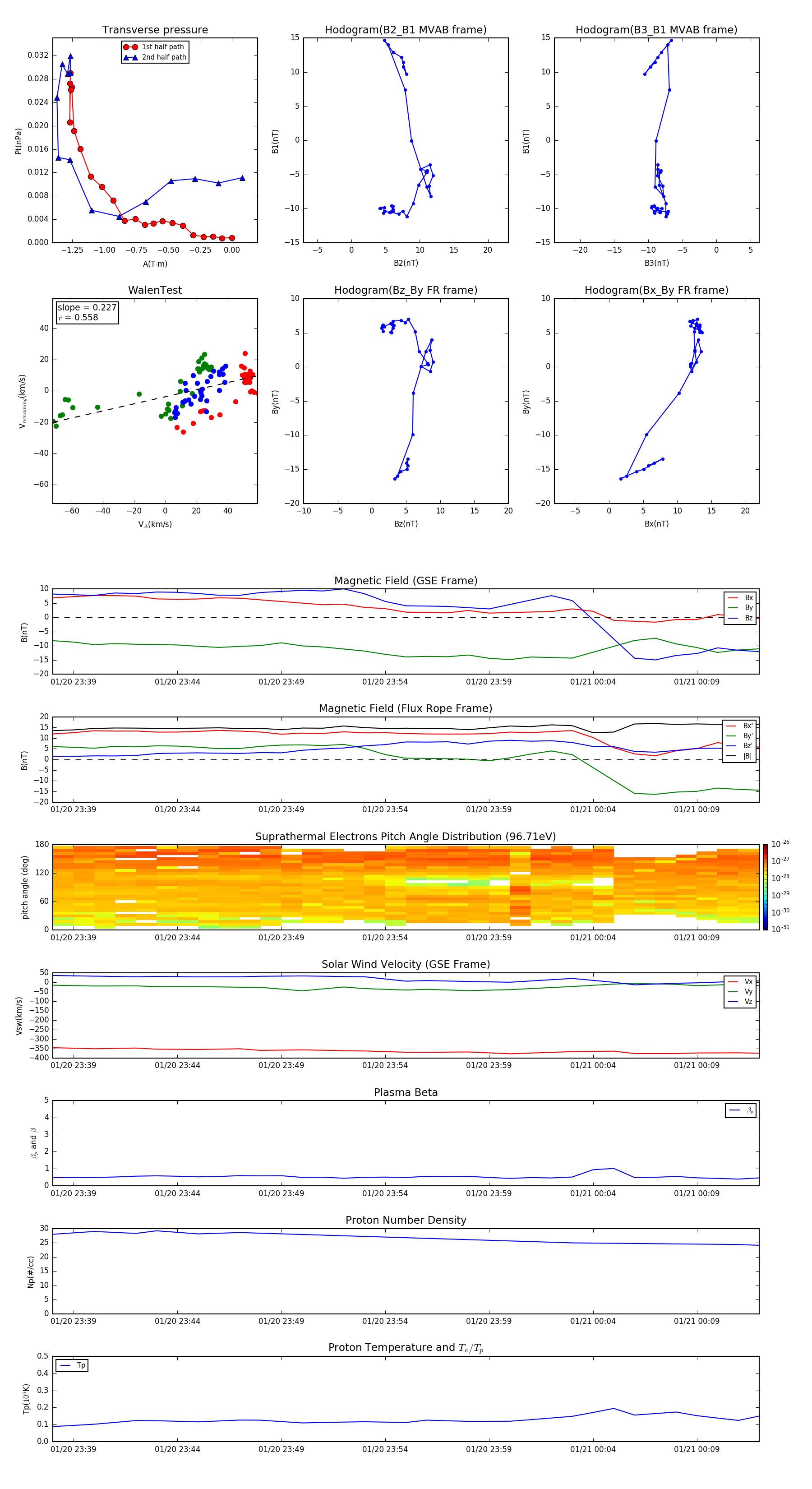The image size is (812, 1489).
Task: Click the 'Hodogram(B3_B1 MVAB frame)' title
Action: 656,30
